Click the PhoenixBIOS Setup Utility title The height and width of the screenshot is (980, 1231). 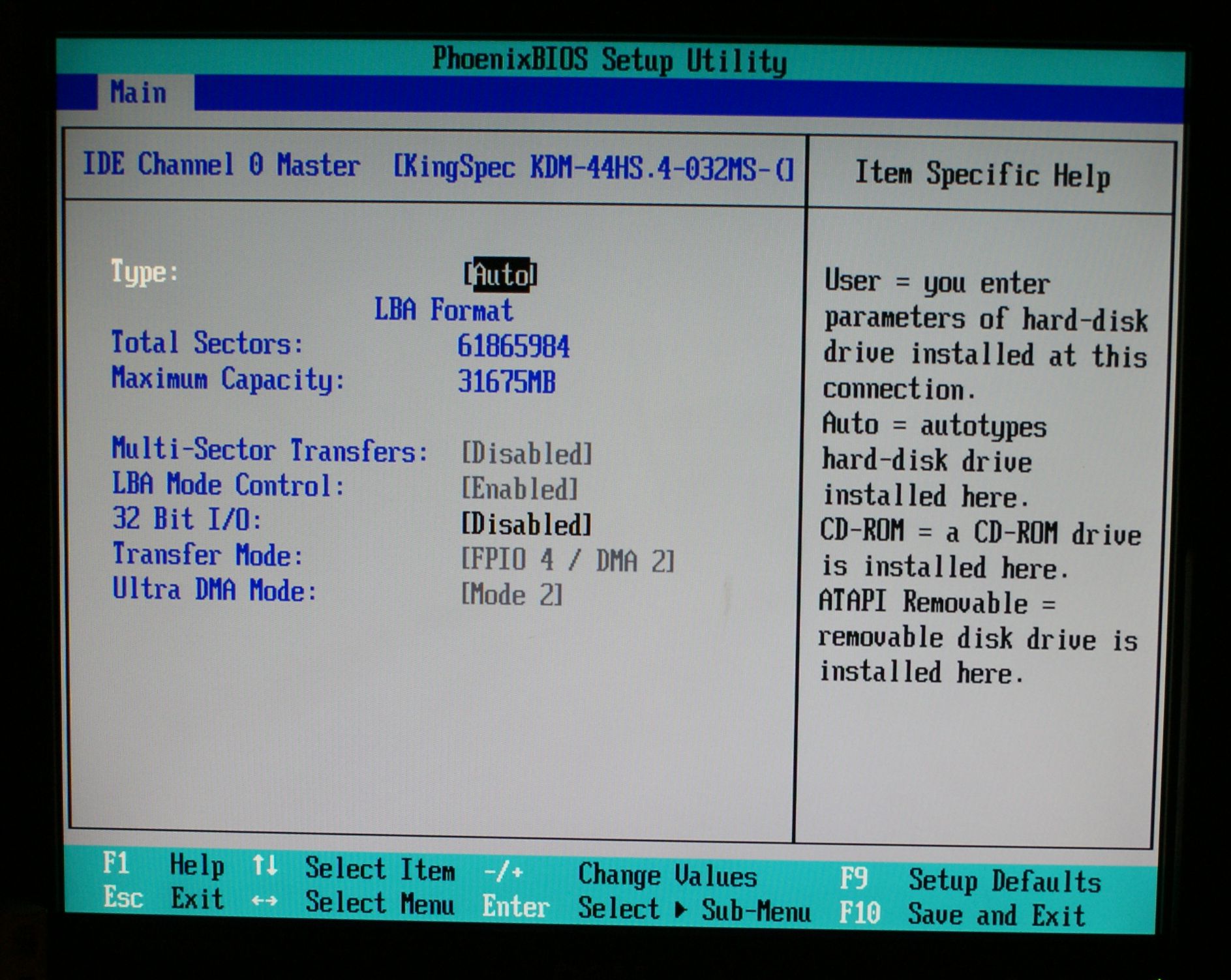tap(609, 61)
